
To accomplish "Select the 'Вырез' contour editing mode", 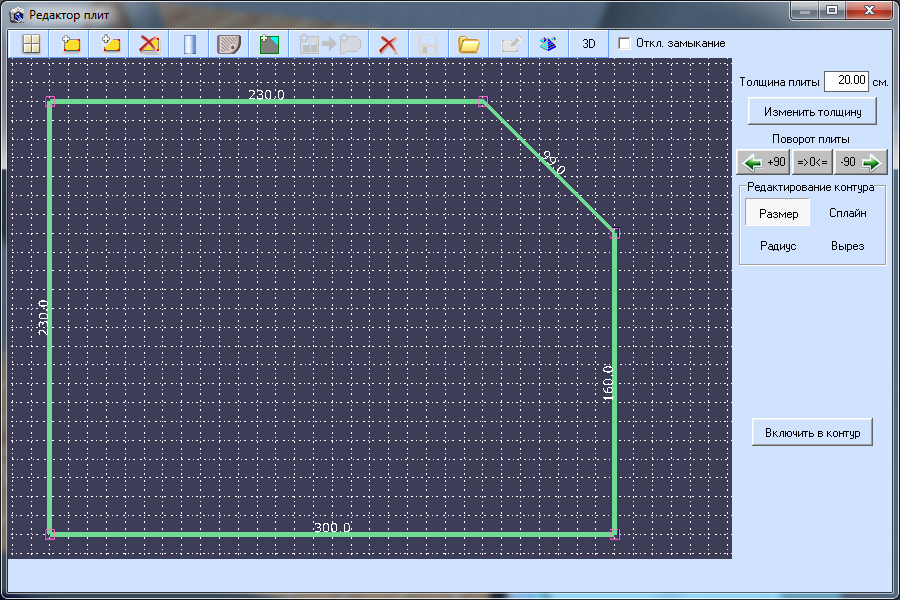I will tap(847, 246).
